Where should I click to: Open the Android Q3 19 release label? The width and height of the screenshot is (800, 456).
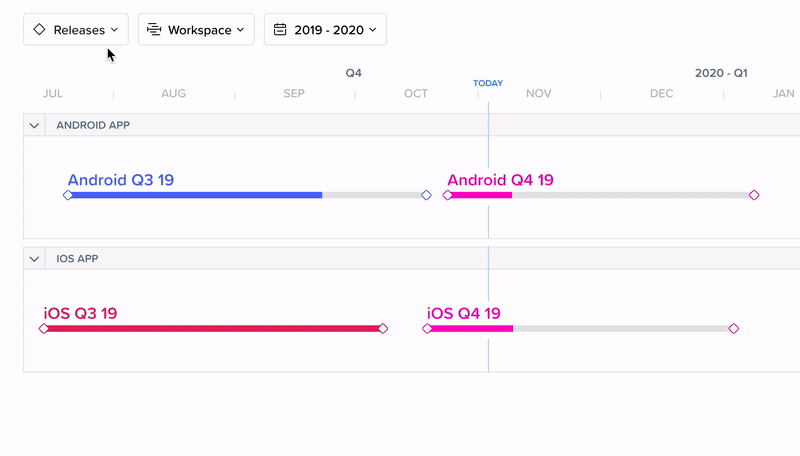point(121,180)
